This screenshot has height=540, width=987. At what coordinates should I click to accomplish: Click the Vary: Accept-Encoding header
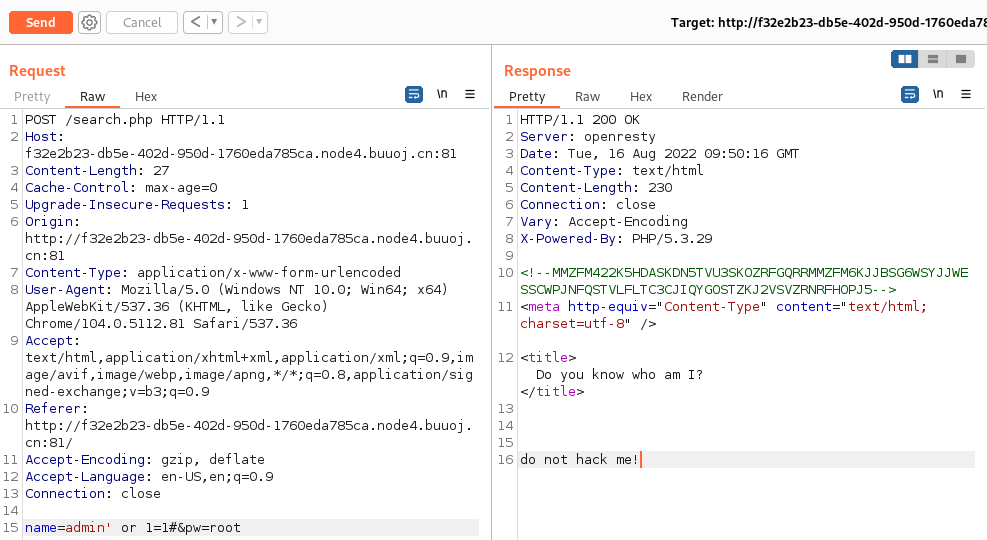click(x=604, y=222)
